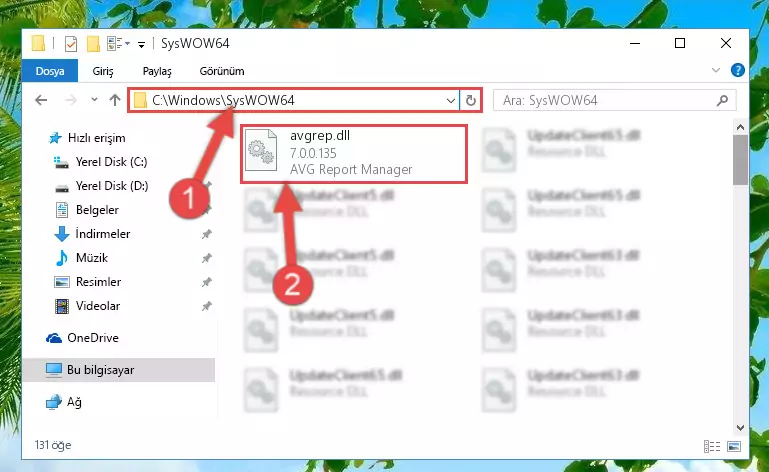Select OneDrive in the navigation pane
The image size is (769, 472).
point(82,338)
